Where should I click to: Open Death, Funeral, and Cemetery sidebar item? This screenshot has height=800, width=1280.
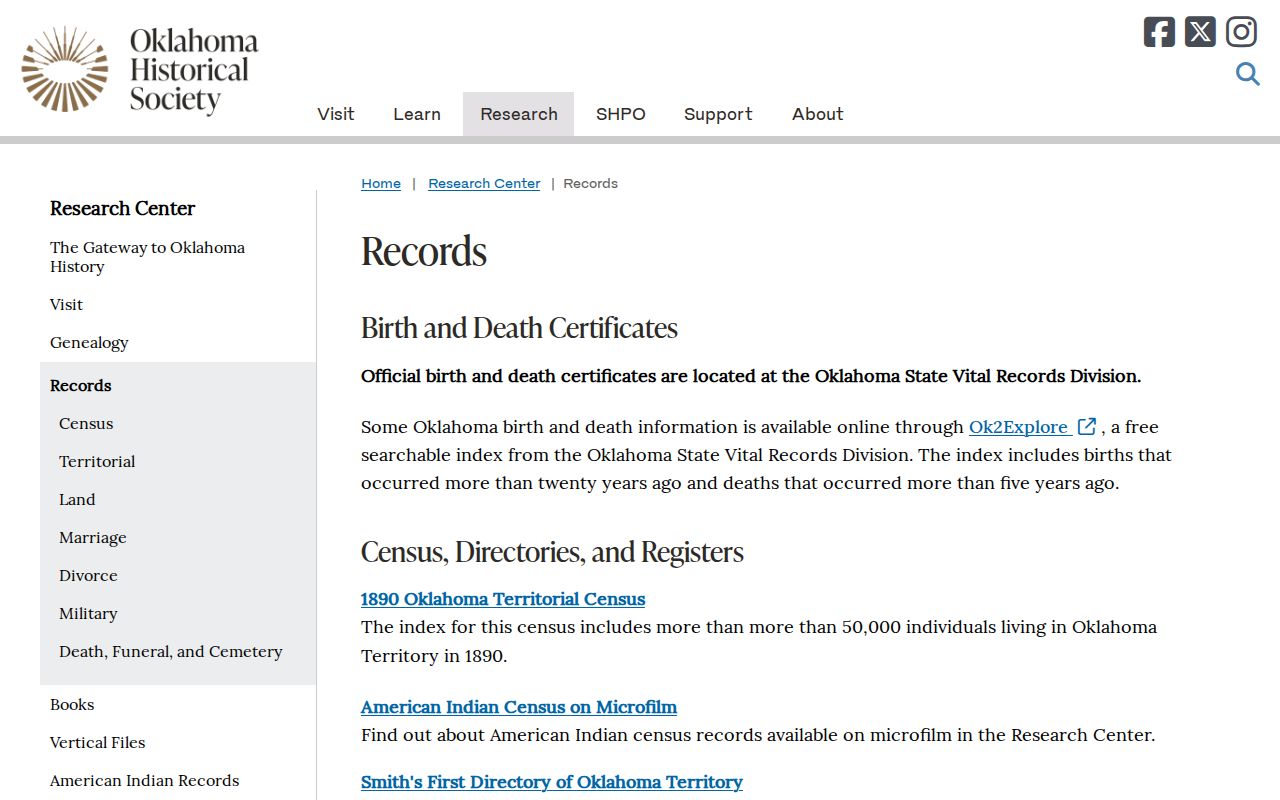coord(171,652)
